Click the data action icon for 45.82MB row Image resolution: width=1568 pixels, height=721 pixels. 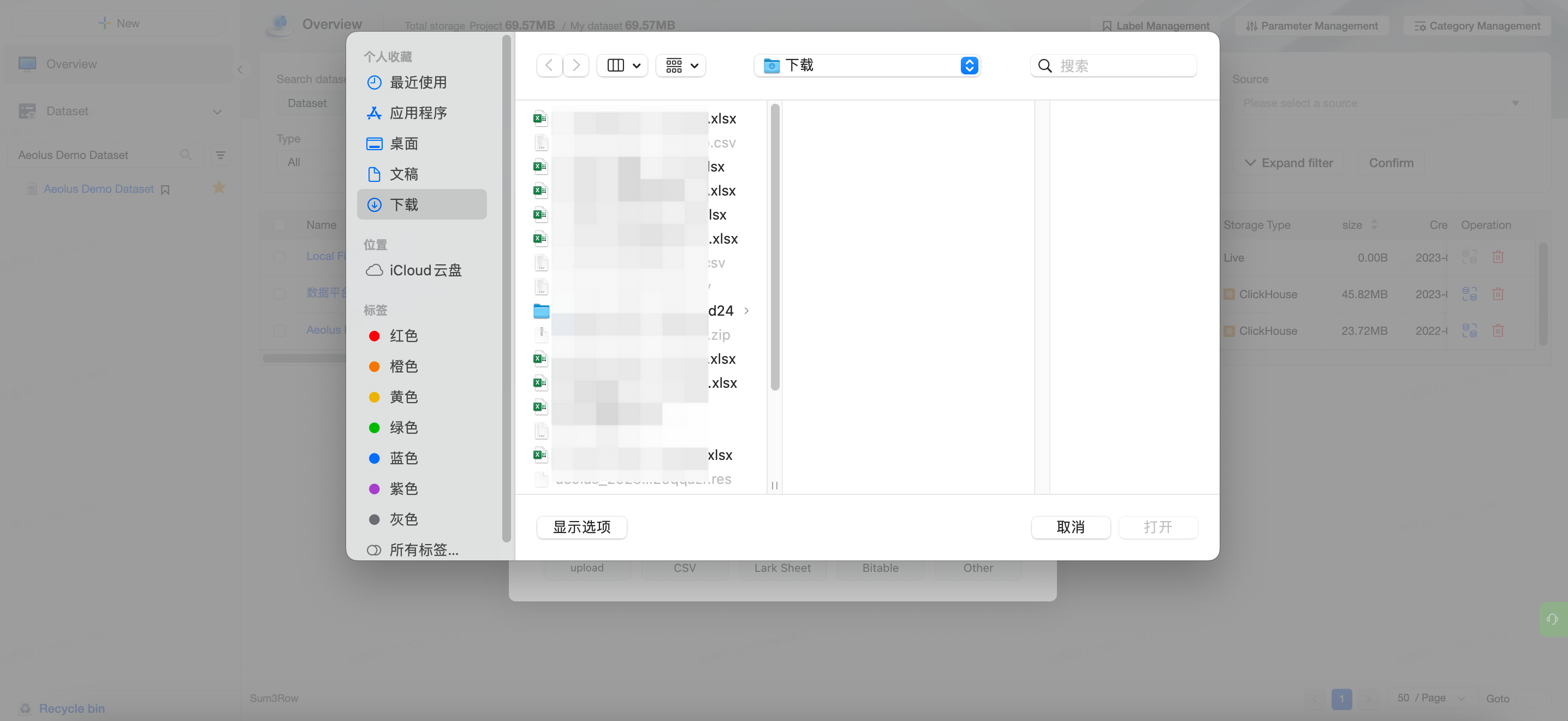pyautogui.click(x=1469, y=293)
